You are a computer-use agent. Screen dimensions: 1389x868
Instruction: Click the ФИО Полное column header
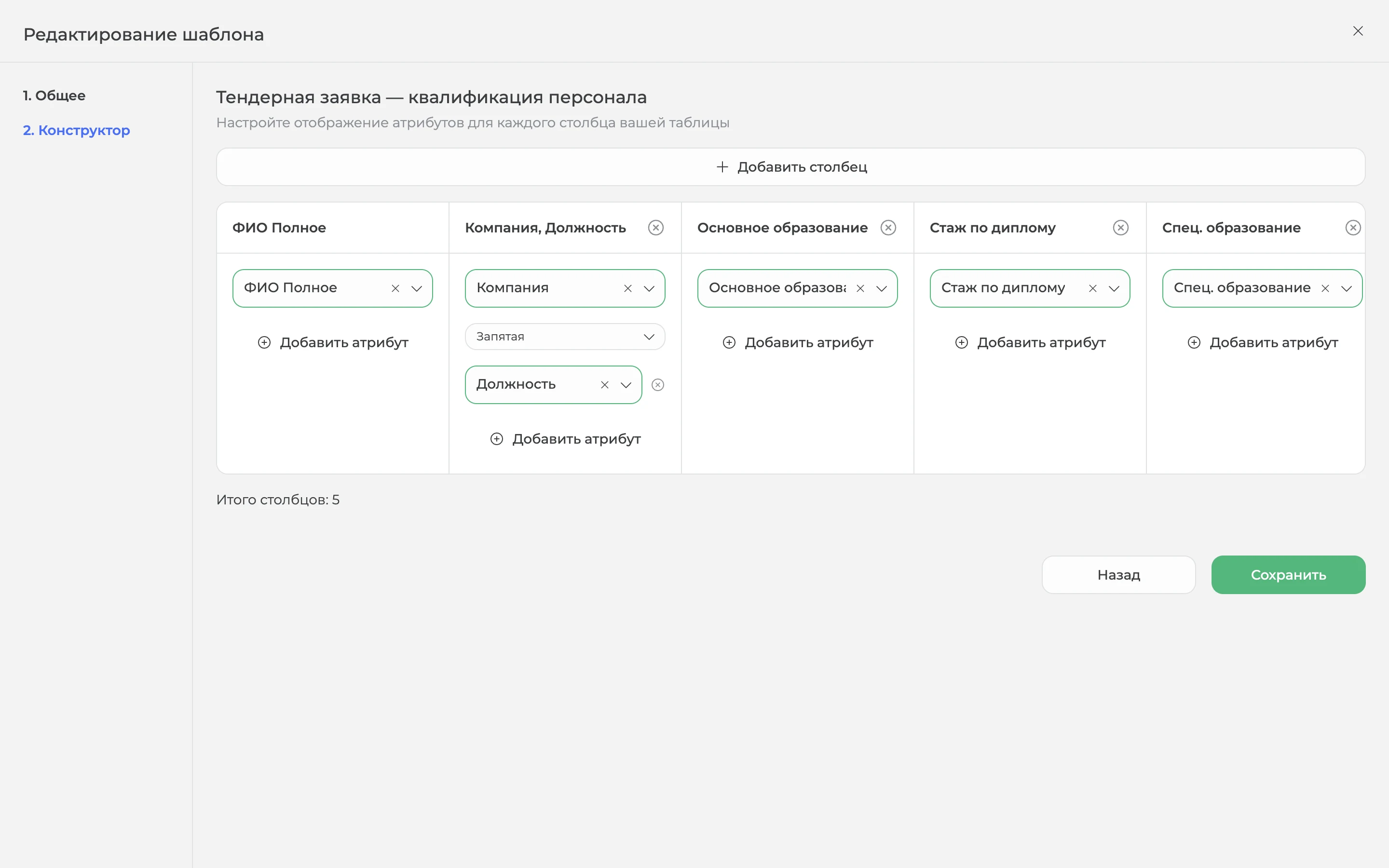point(279,228)
